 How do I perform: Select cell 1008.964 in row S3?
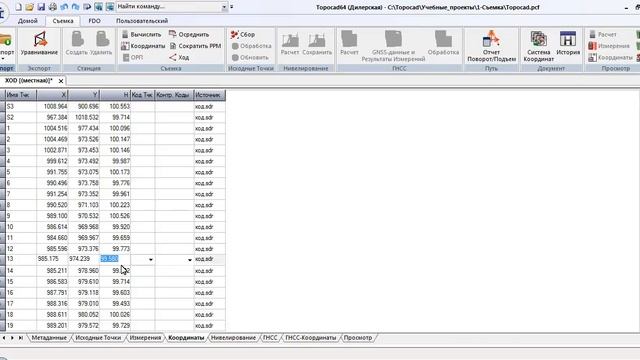point(52,106)
